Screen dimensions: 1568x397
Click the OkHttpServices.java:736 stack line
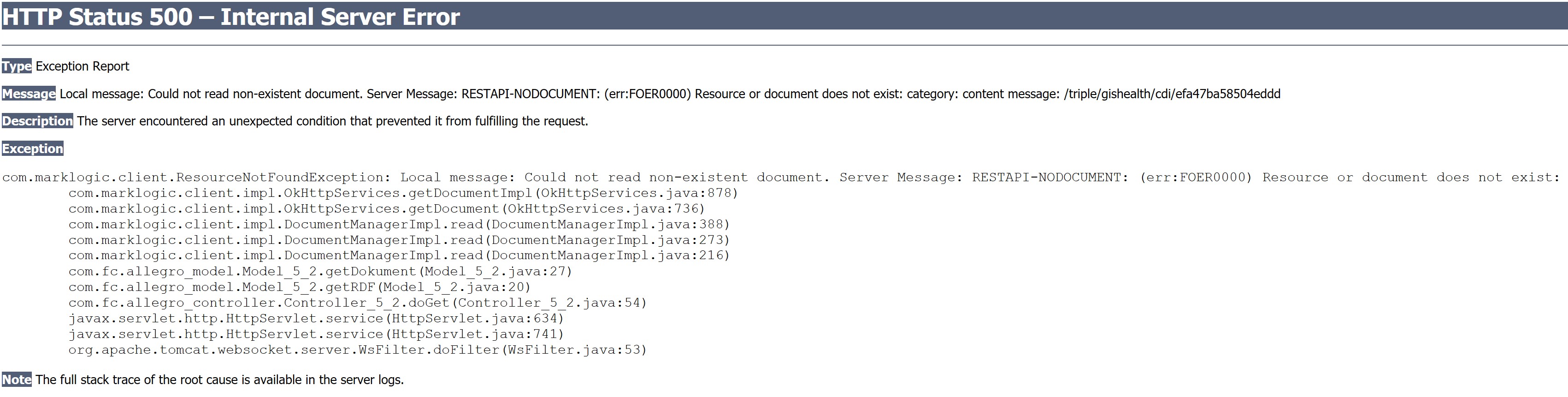(x=386, y=209)
